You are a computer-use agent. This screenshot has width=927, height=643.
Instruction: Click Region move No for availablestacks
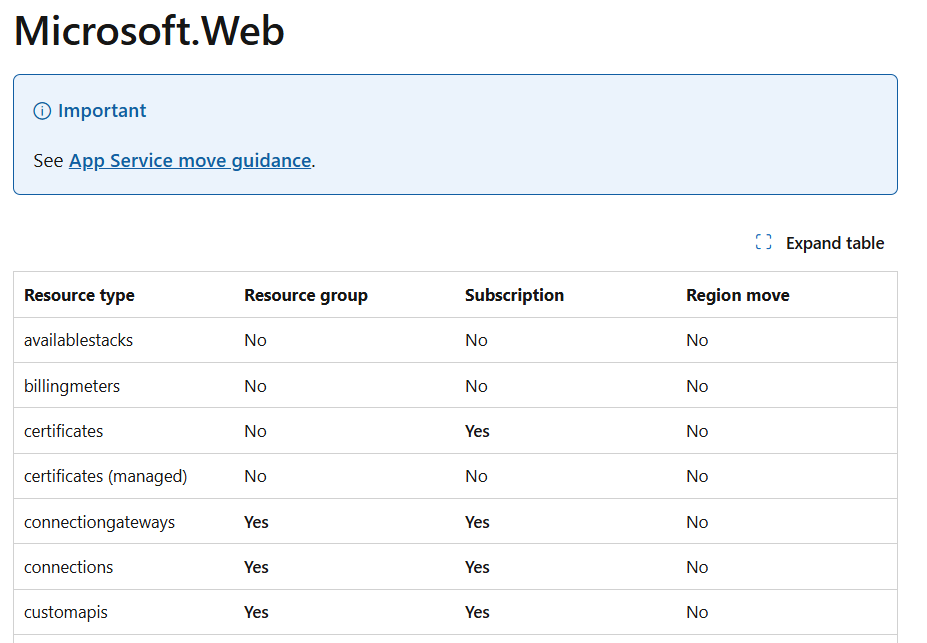697,340
